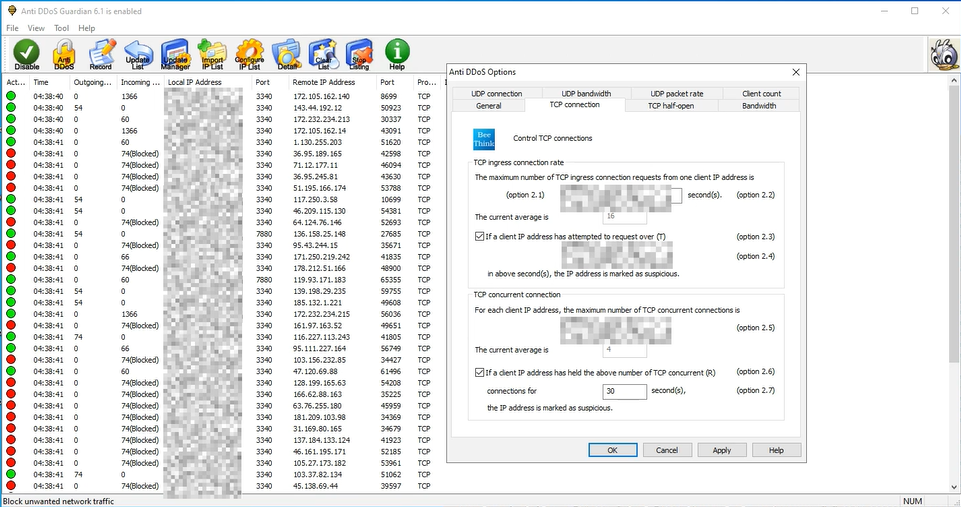Click the Detail toolbar icon

tap(286, 54)
